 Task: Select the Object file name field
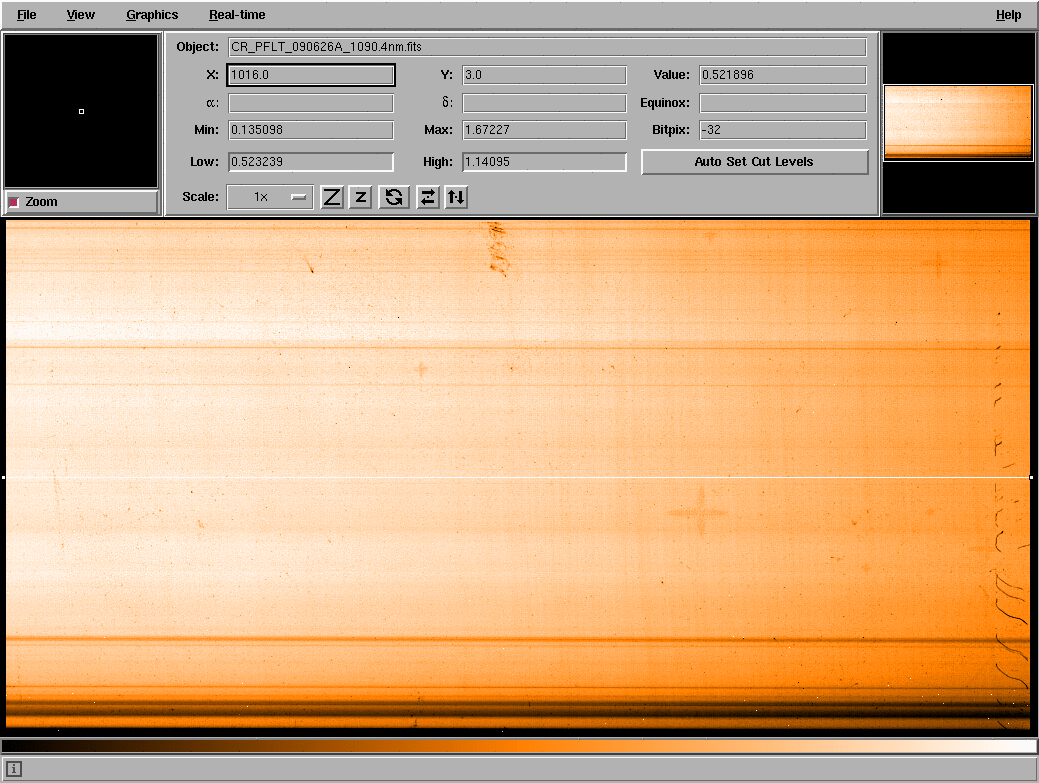point(547,47)
